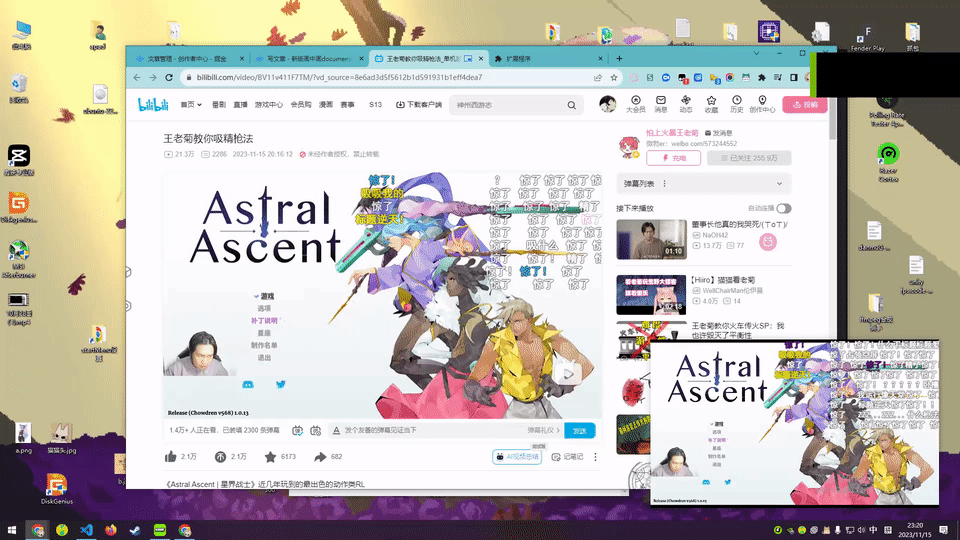
Task: Open more options three-dot menu under video
Action: [x=595, y=457]
